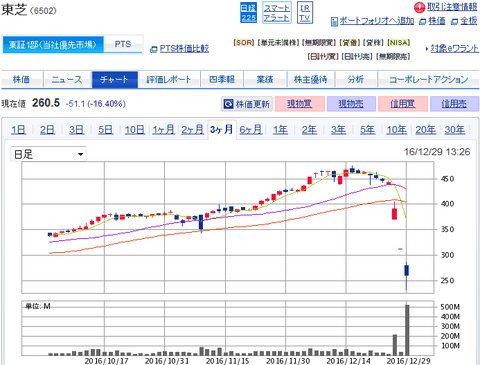This screenshot has width=480, height=365.
Task: Click the largest volume bar on 12/29
Action: point(407,330)
